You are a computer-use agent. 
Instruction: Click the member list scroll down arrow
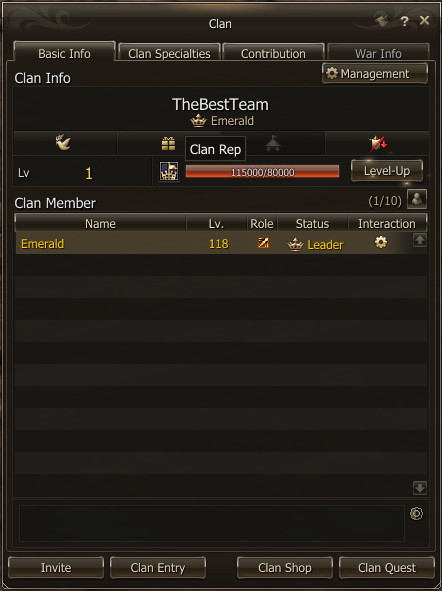[x=419, y=487]
